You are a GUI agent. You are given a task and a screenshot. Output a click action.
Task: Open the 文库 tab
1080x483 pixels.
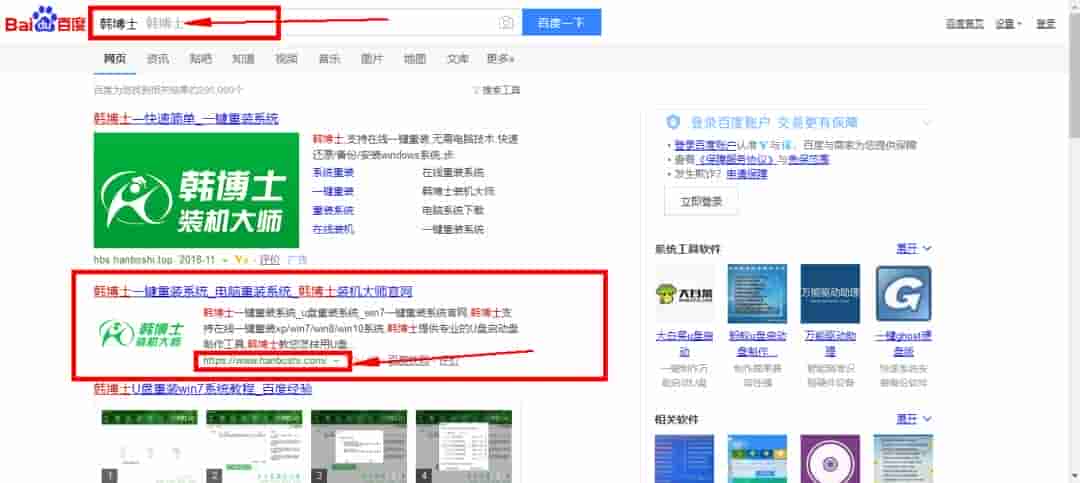coord(457,59)
